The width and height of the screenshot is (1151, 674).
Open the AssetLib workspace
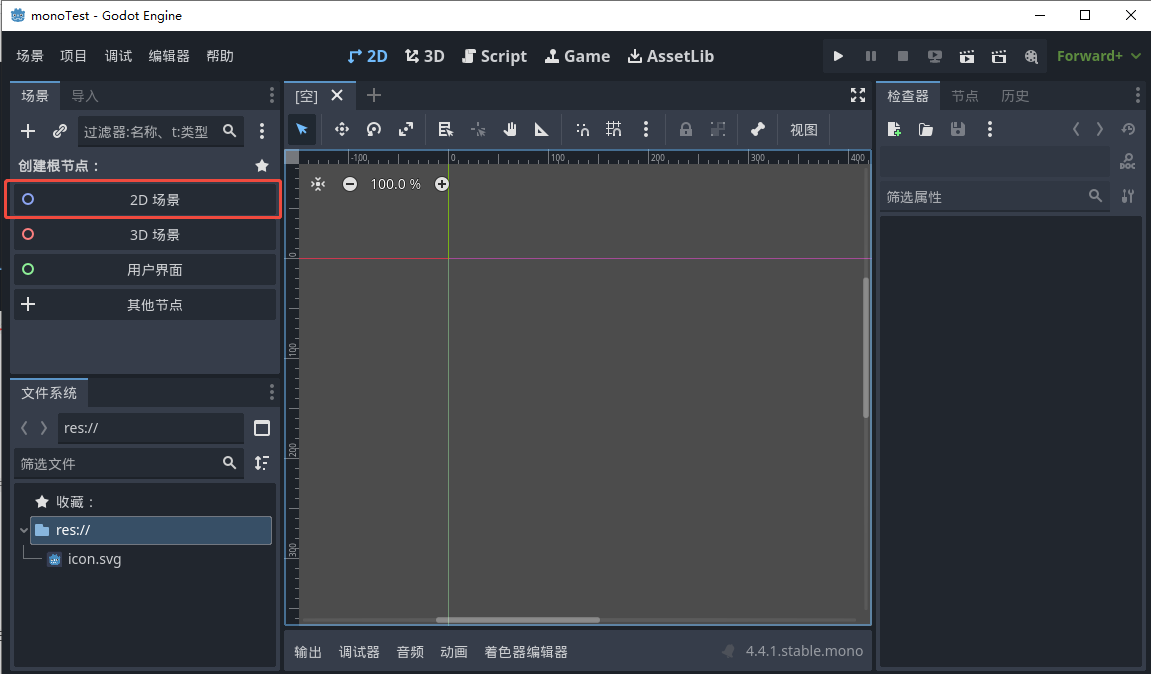click(671, 57)
